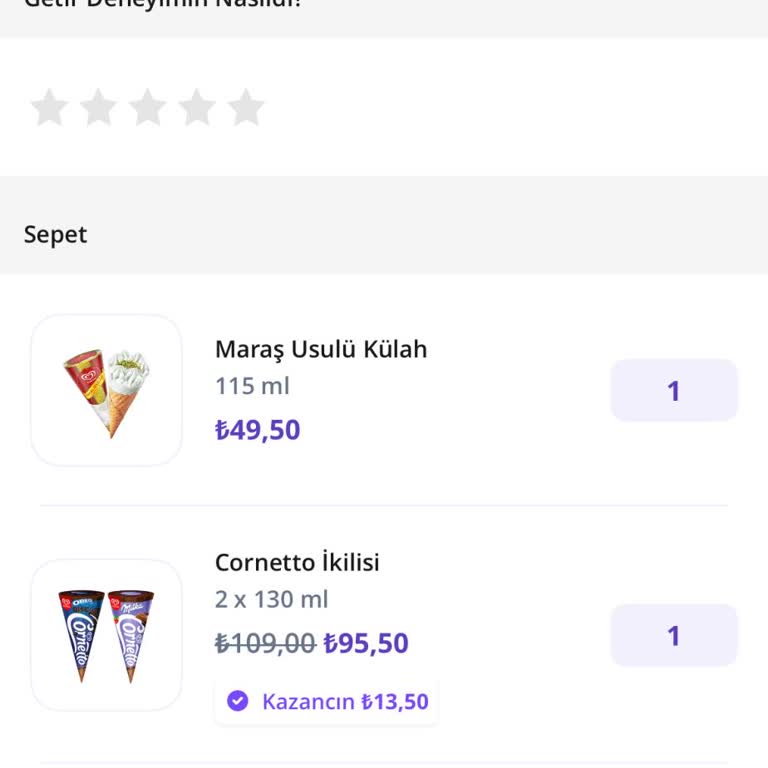768x768 pixels.
Task: Rate the experience five stars
Action: point(245,108)
